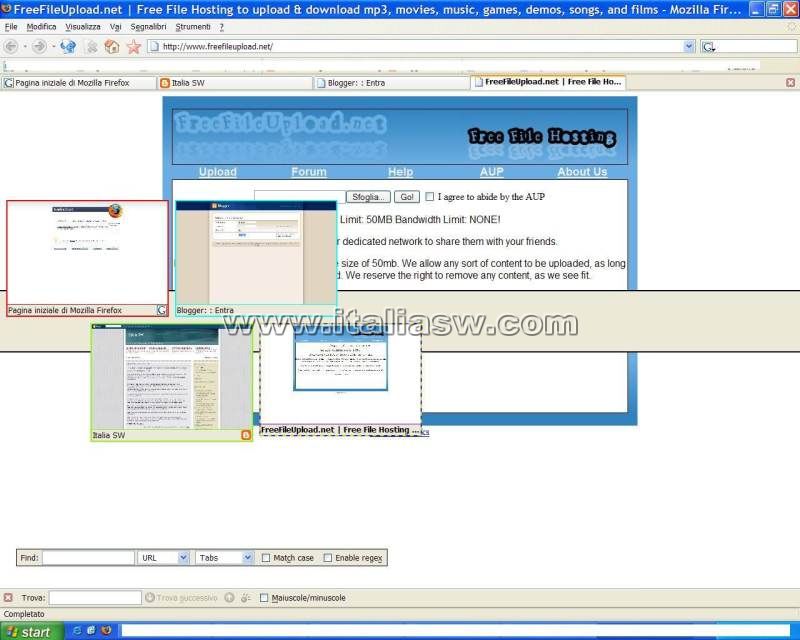Launch Firefox from quick launch bar

point(107,631)
